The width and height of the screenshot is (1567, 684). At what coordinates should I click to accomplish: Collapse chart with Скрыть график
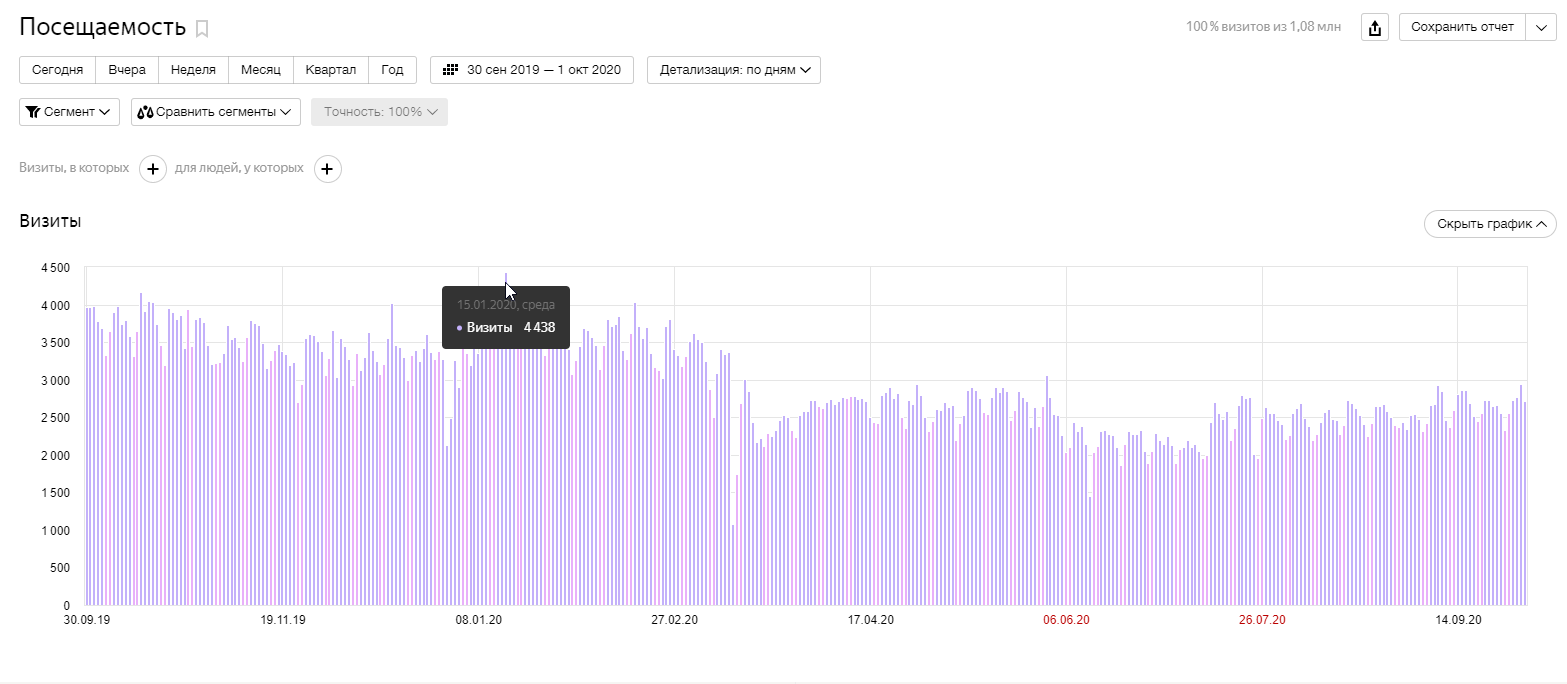point(1490,224)
